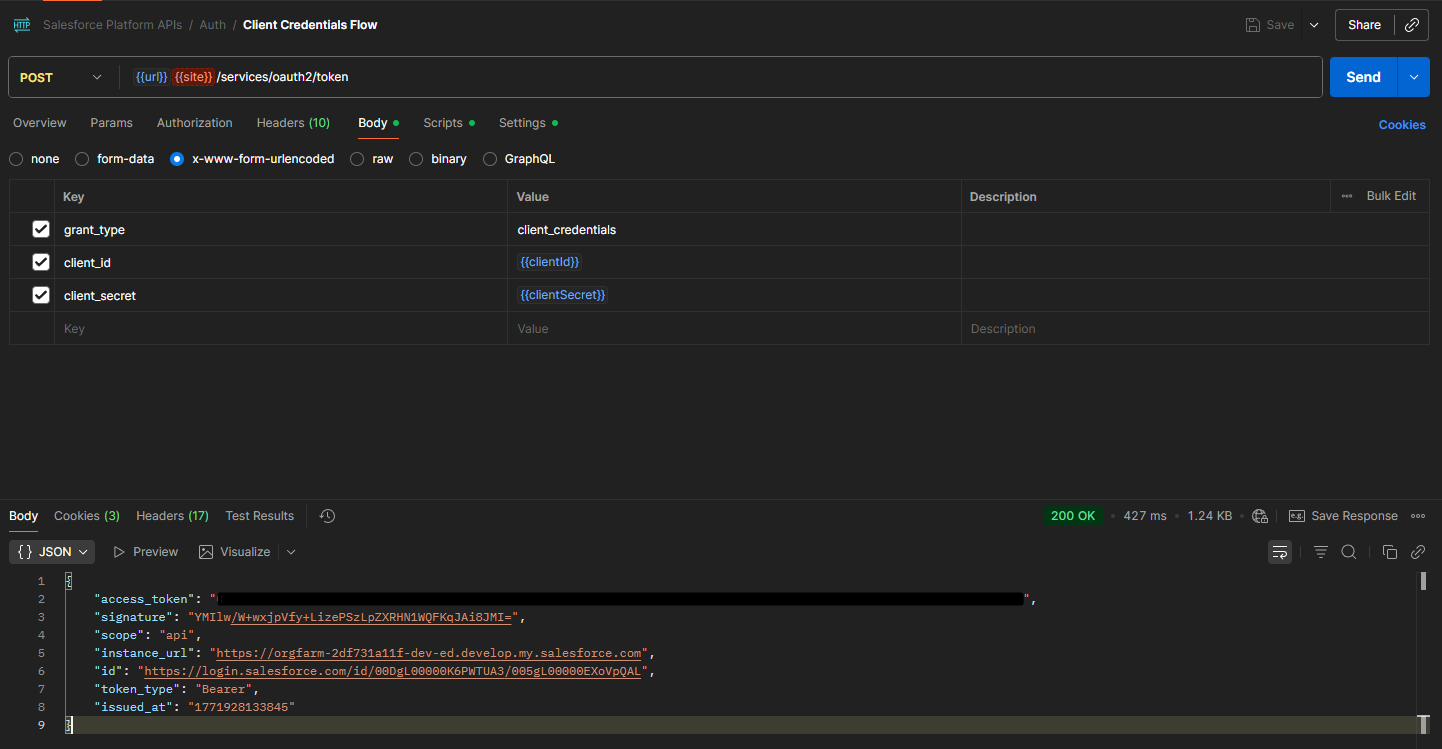Click the request URL input field

720,77
